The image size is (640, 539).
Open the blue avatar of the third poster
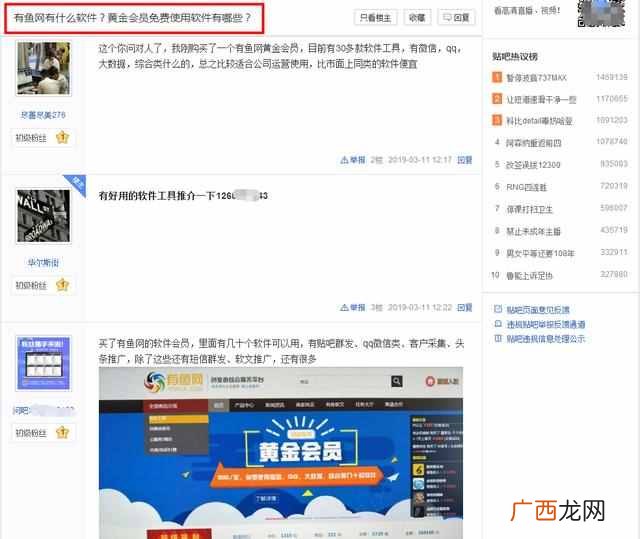pos(44,363)
